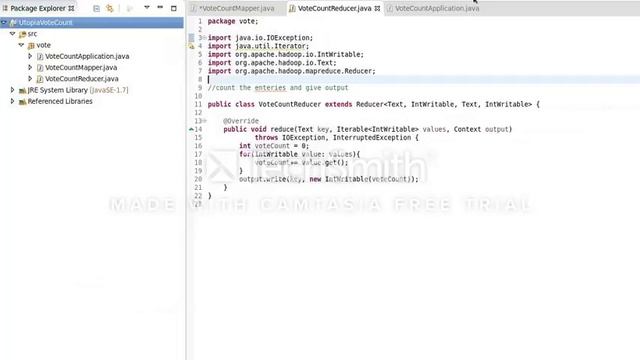Click the VoteCountMapper.java file icon in tree
This screenshot has height=360, width=640.
coord(40,68)
